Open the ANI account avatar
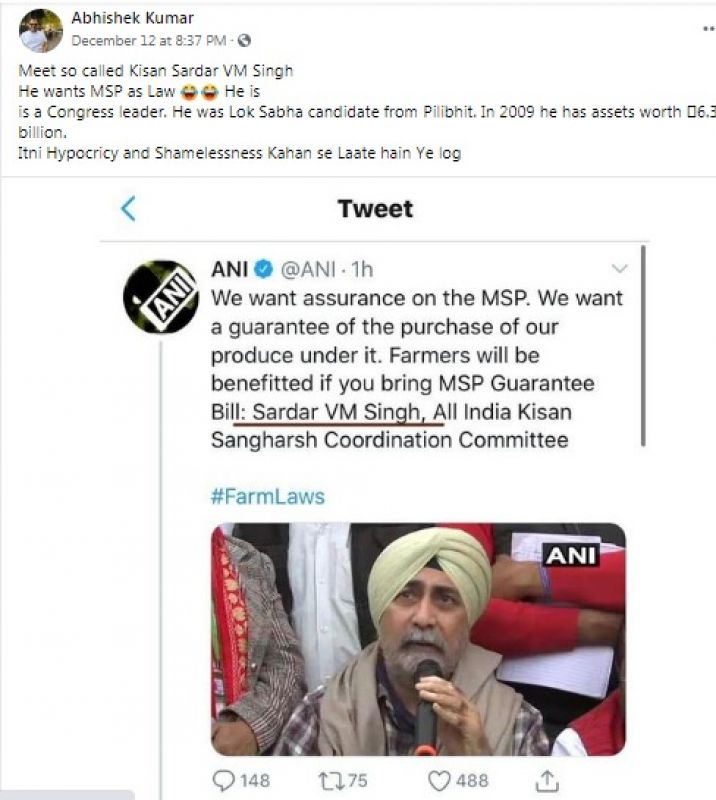Viewport: 716px width, 800px height. [160, 297]
